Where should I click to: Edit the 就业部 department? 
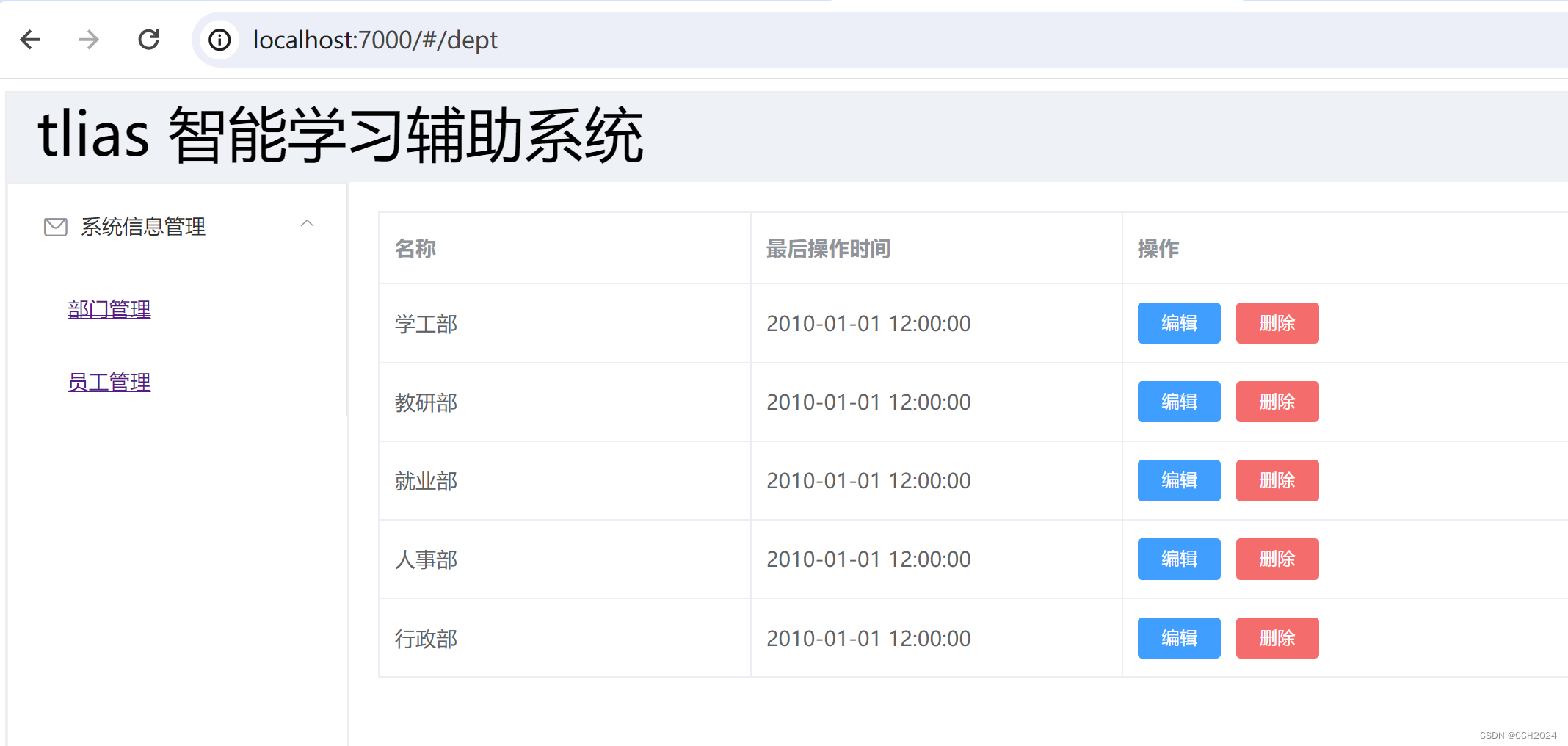pyautogui.click(x=1179, y=480)
